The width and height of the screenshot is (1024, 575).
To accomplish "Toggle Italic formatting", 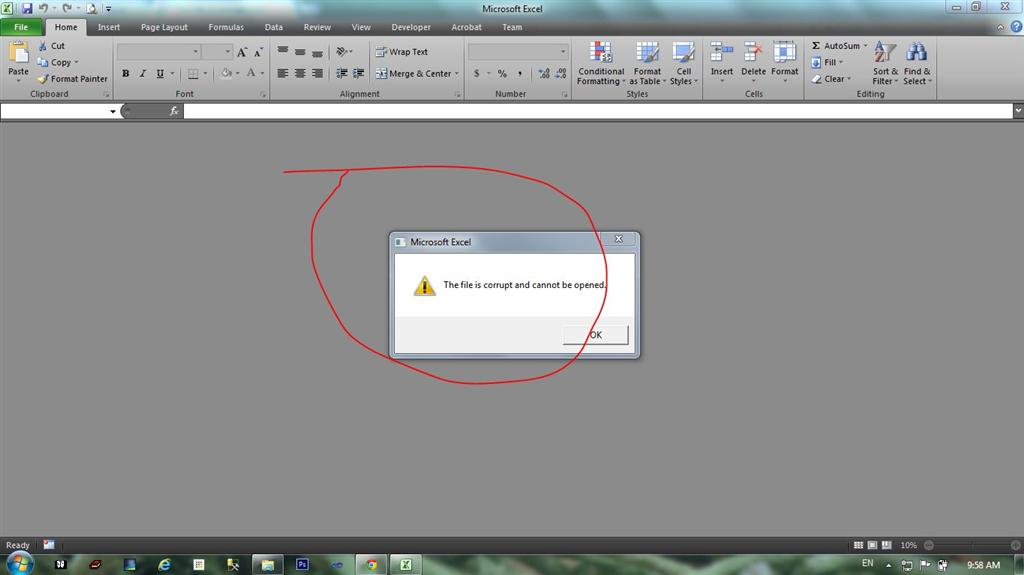I will [142, 73].
